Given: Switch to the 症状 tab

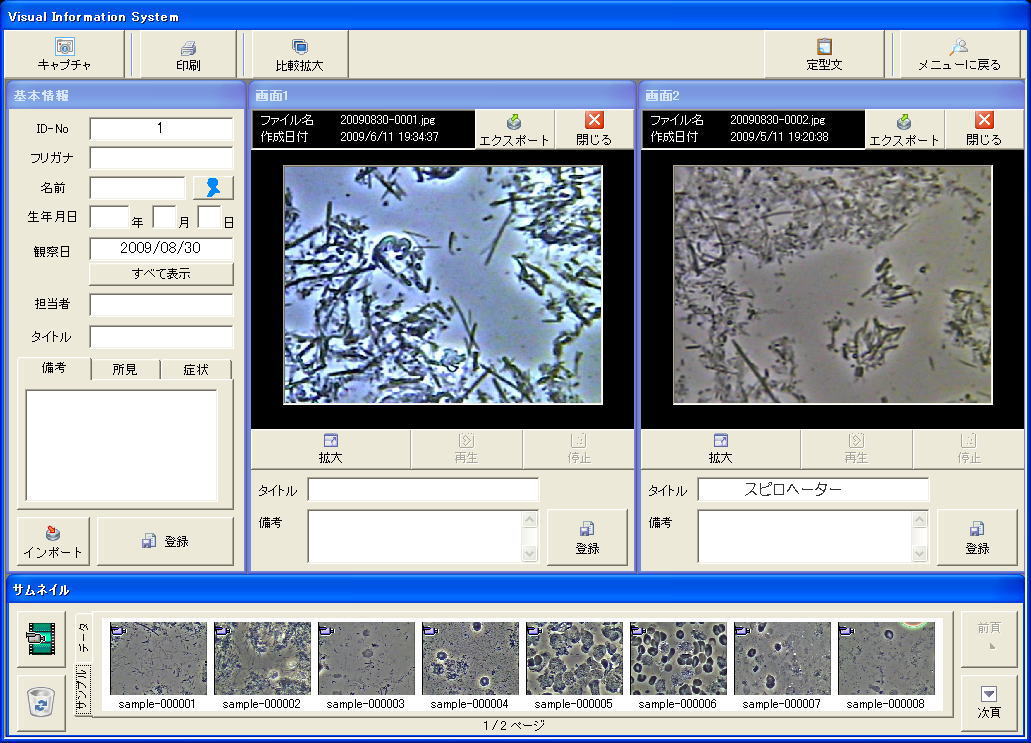Looking at the screenshot, I should (196, 369).
